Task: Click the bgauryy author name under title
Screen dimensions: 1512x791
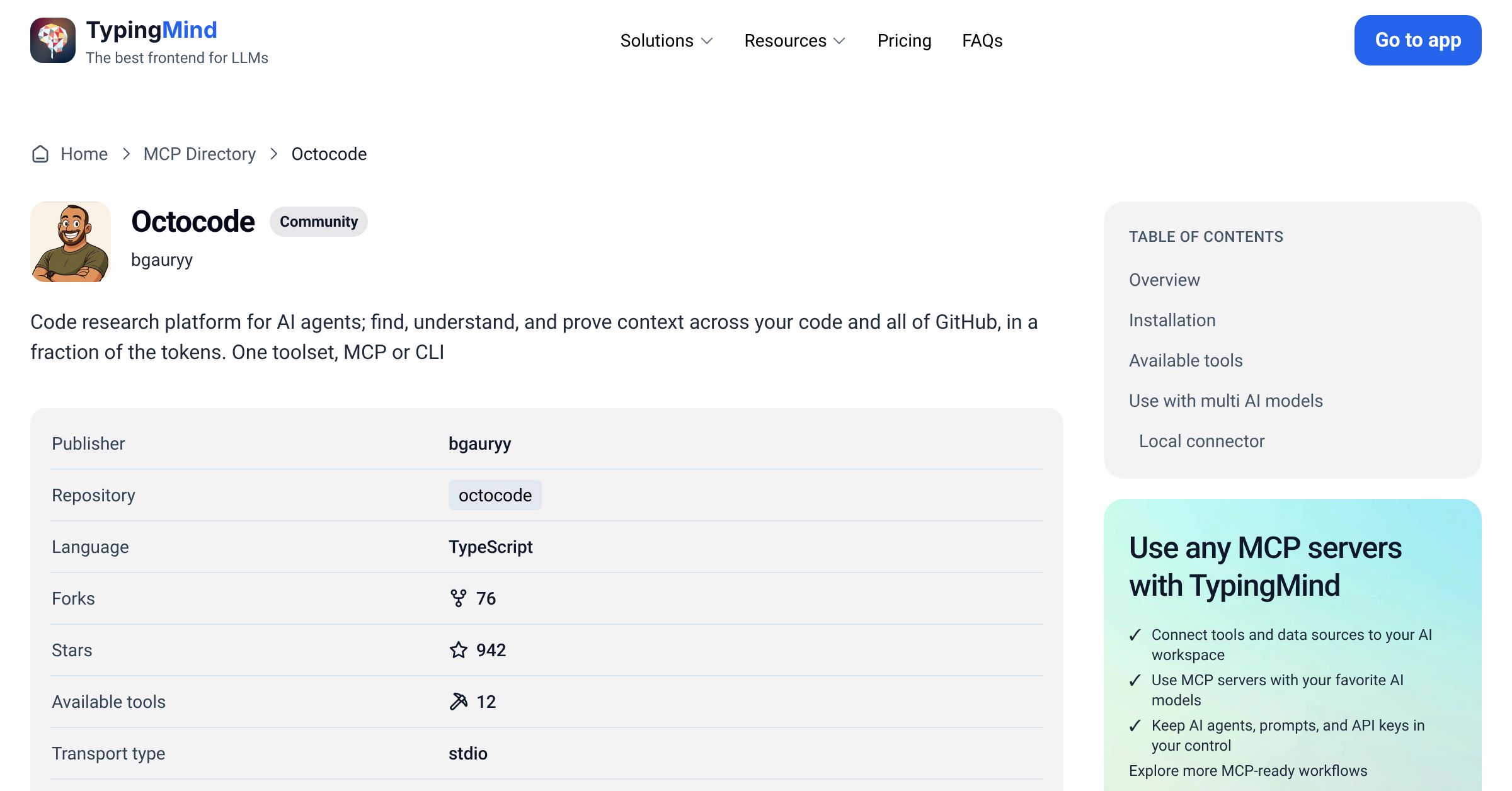Action: pos(162,259)
